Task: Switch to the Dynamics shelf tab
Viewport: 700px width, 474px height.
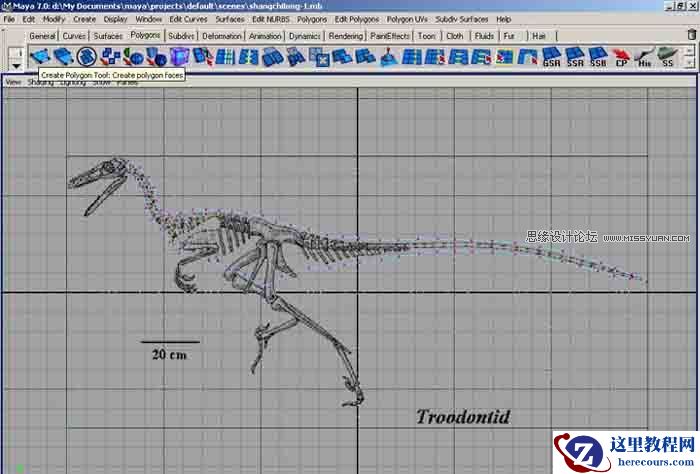Action: pos(304,36)
